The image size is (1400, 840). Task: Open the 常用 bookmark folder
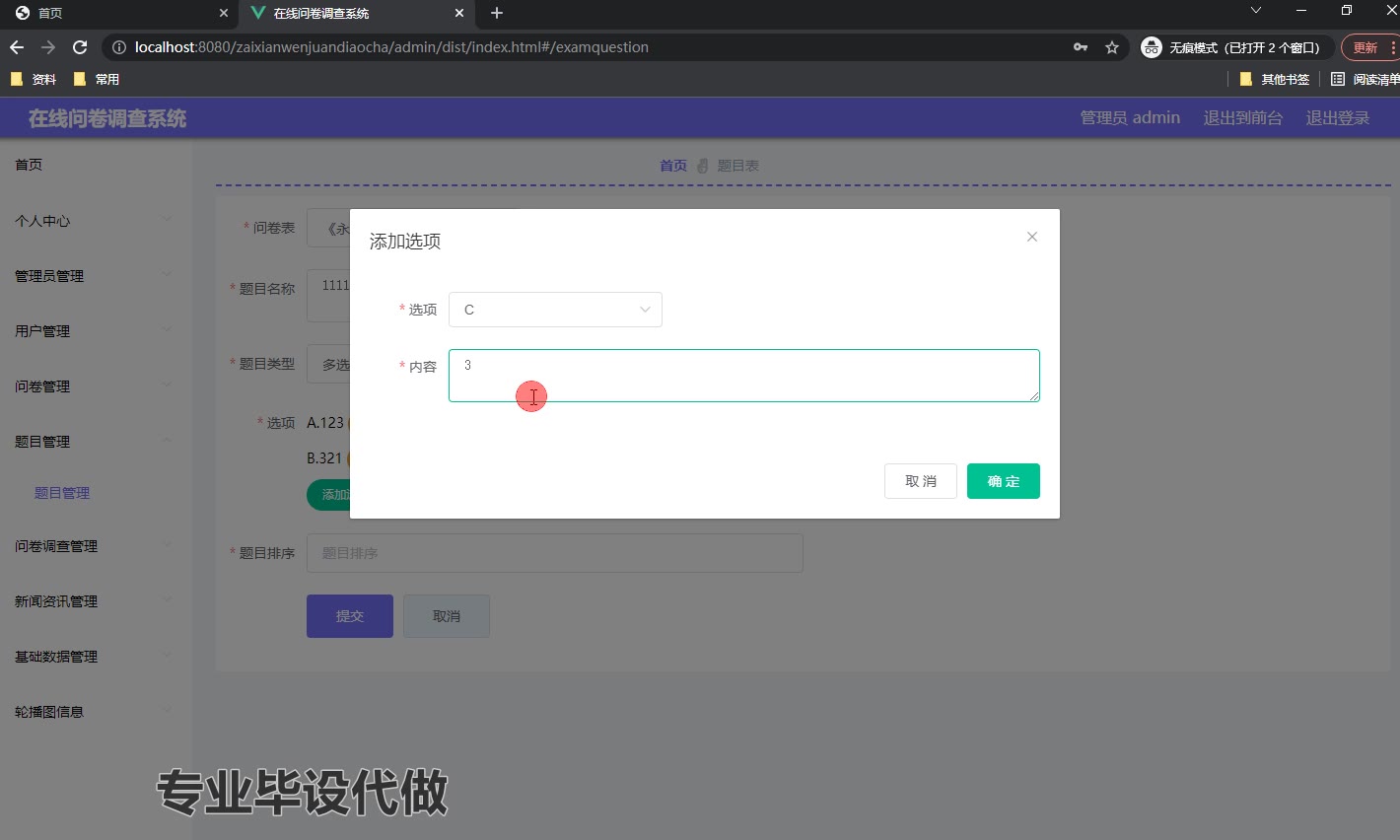point(97,79)
